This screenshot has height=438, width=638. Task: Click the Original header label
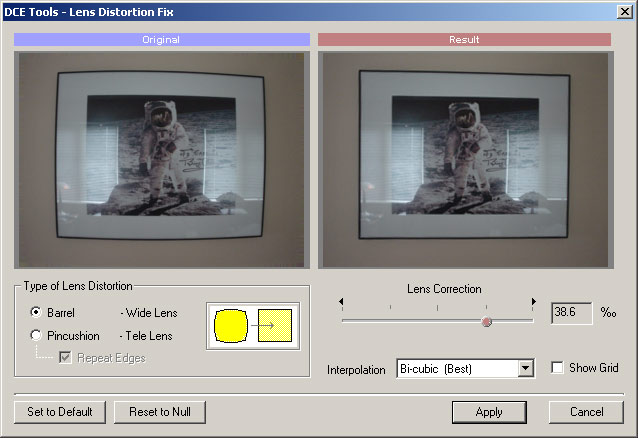162,39
